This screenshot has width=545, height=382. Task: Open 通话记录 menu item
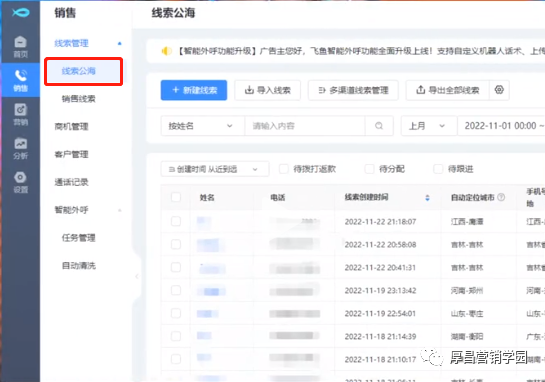tap(72, 182)
